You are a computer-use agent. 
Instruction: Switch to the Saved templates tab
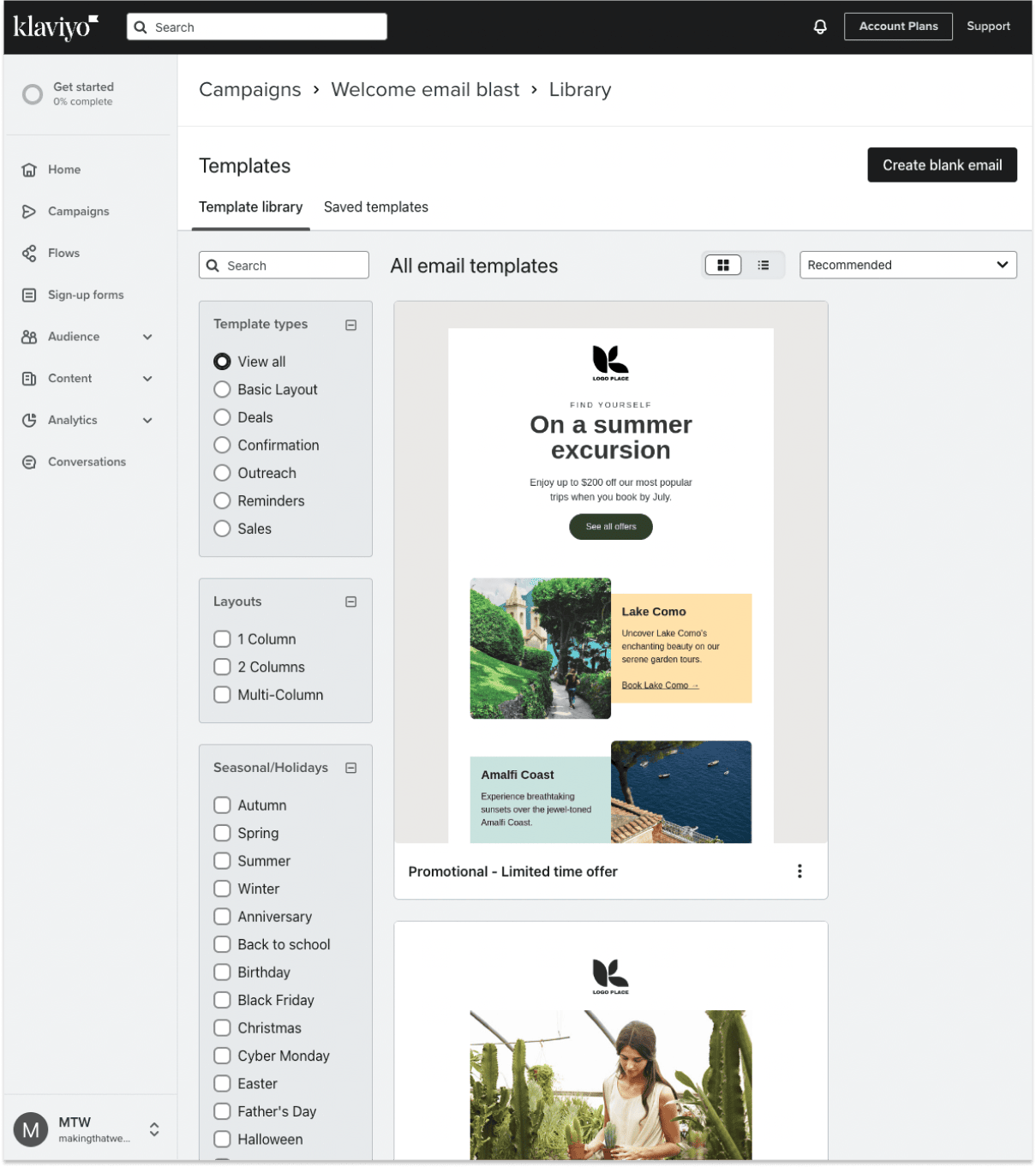(375, 206)
